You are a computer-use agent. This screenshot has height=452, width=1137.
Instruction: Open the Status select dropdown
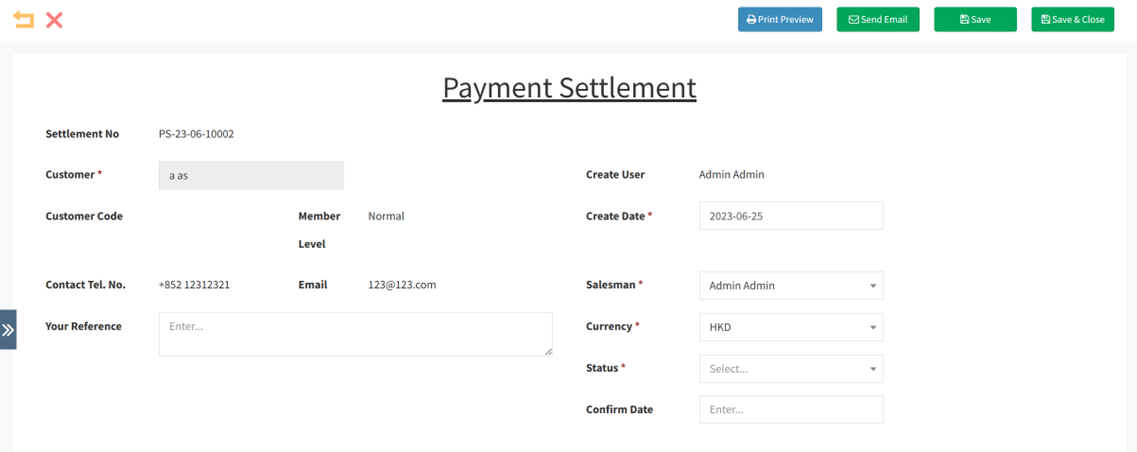tap(791, 369)
